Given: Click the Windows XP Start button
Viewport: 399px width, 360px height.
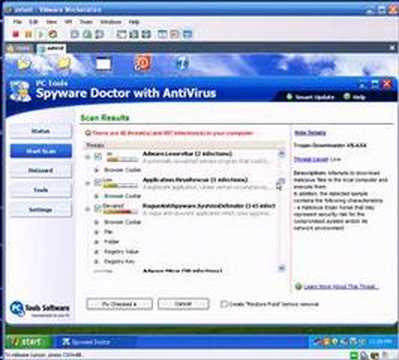Looking at the screenshot, I should coord(27,341).
